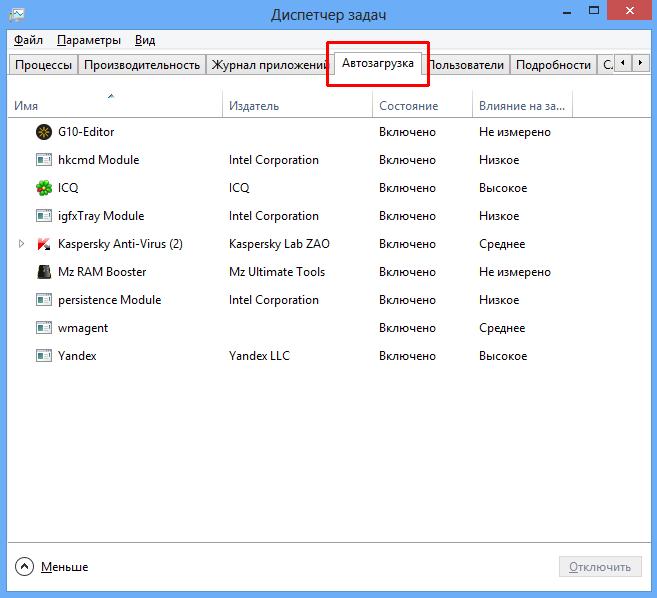Select the Kaspersky Anti-Virus (2) entry name

[120, 244]
